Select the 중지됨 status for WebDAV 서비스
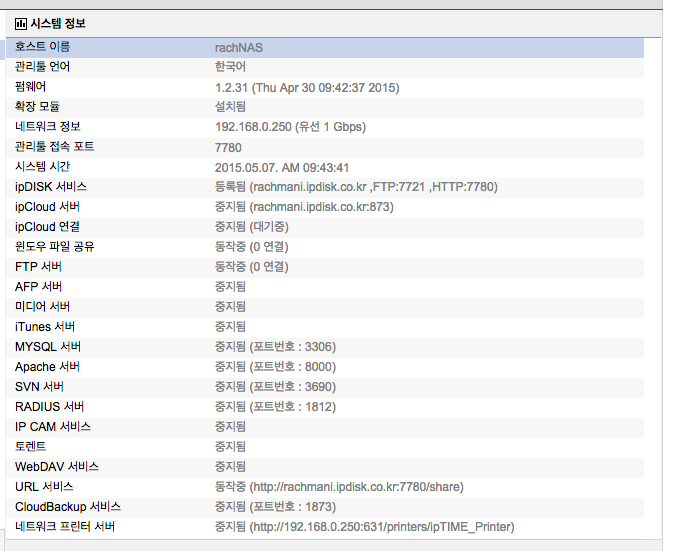 tap(230, 467)
